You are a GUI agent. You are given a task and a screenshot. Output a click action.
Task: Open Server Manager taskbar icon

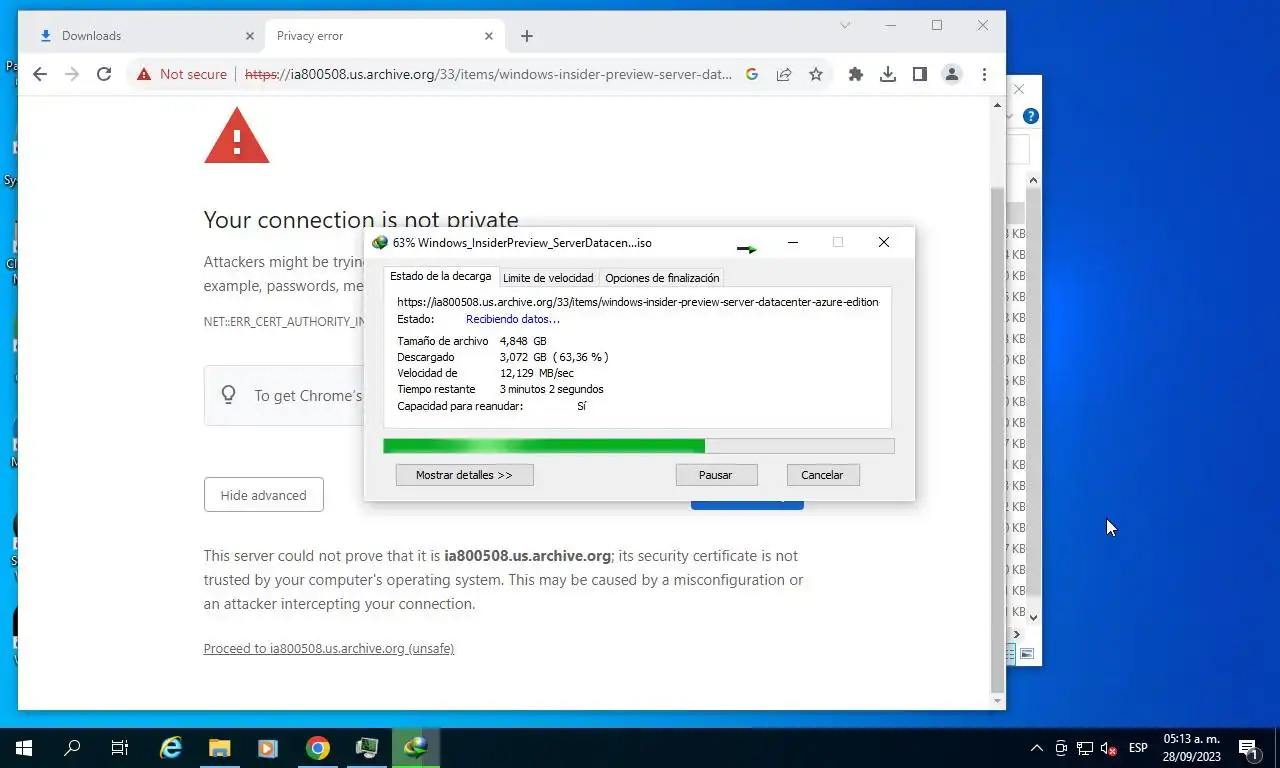[x=366, y=748]
